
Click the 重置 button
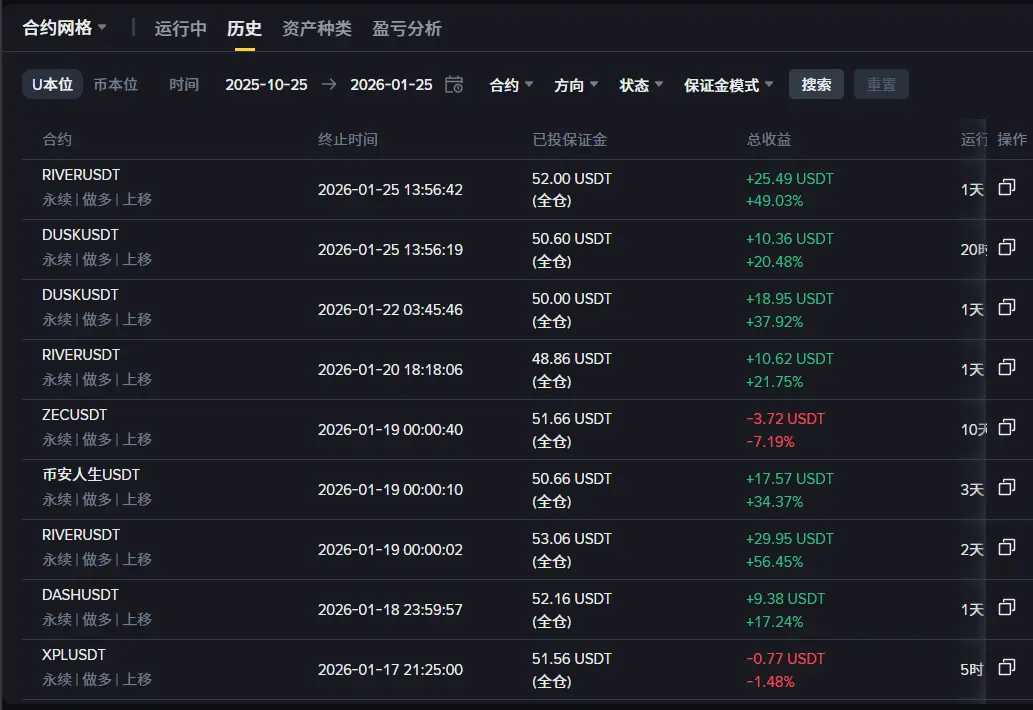point(881,85)
